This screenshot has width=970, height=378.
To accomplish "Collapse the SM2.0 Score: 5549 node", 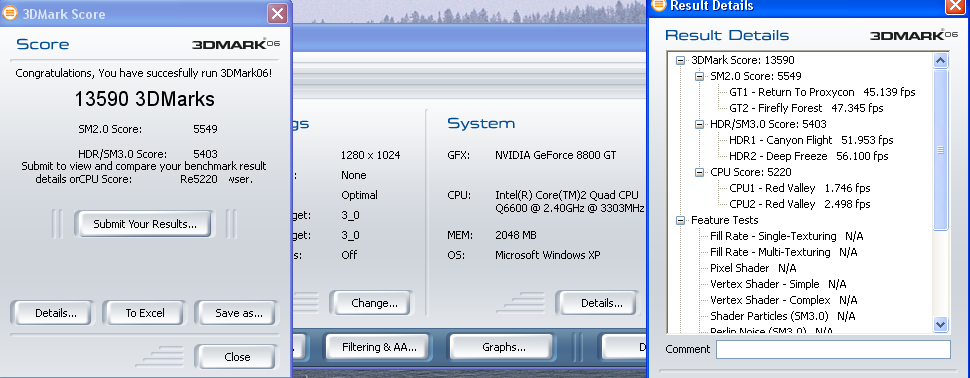I will 700,77.
